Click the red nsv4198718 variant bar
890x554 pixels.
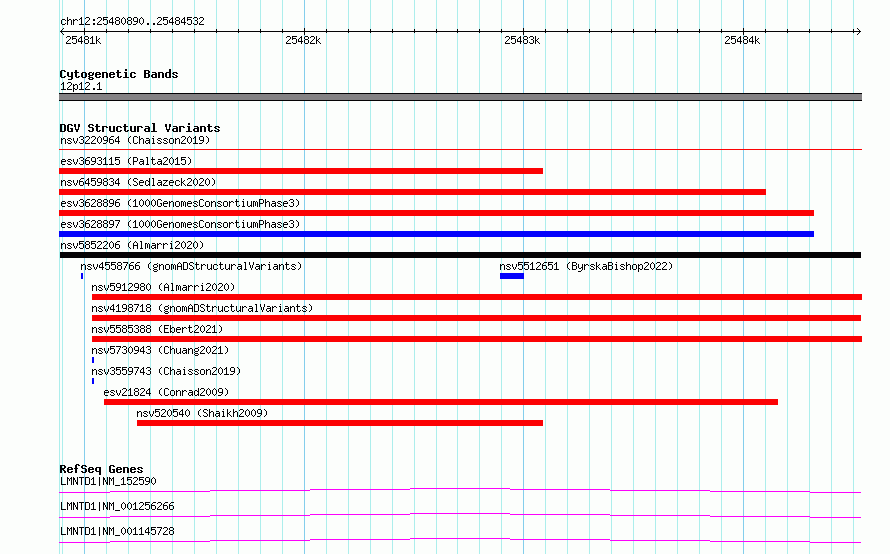click(x=477, y=318)
